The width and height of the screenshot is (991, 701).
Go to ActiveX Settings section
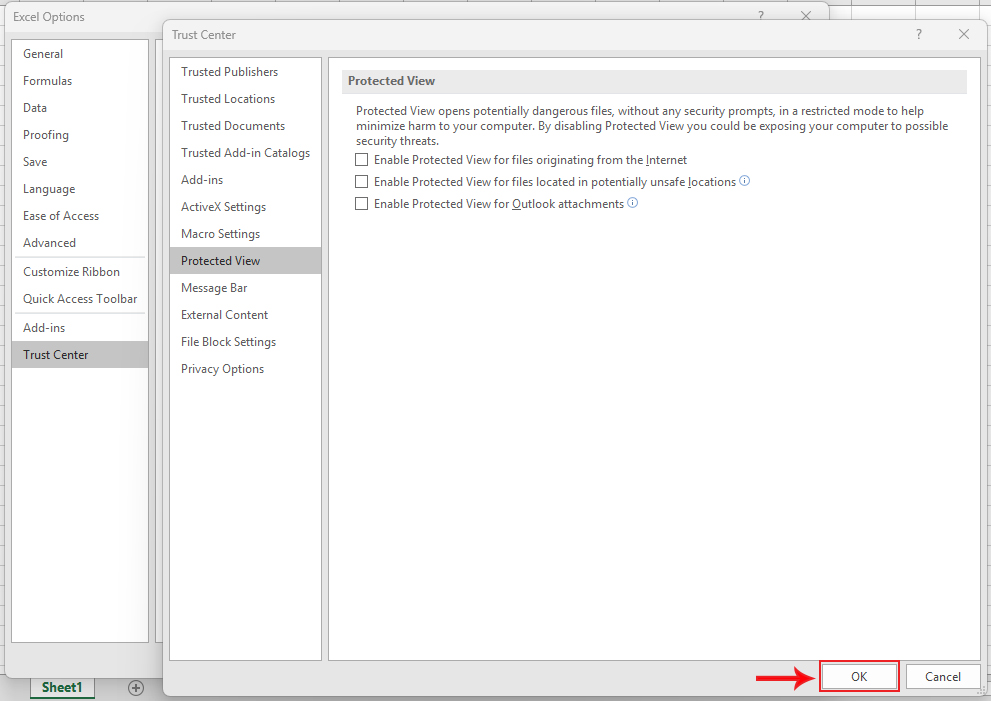[x=223, y=207]
